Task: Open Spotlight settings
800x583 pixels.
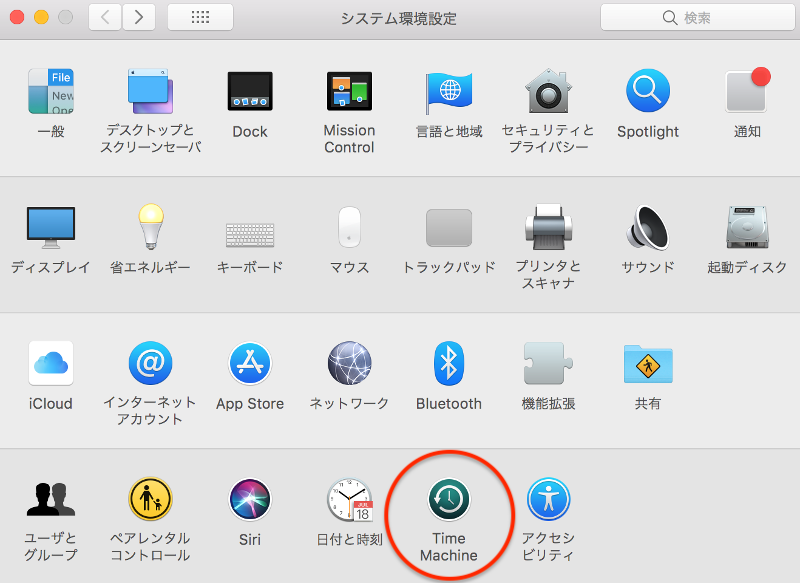Action: [x=647, y=91]
